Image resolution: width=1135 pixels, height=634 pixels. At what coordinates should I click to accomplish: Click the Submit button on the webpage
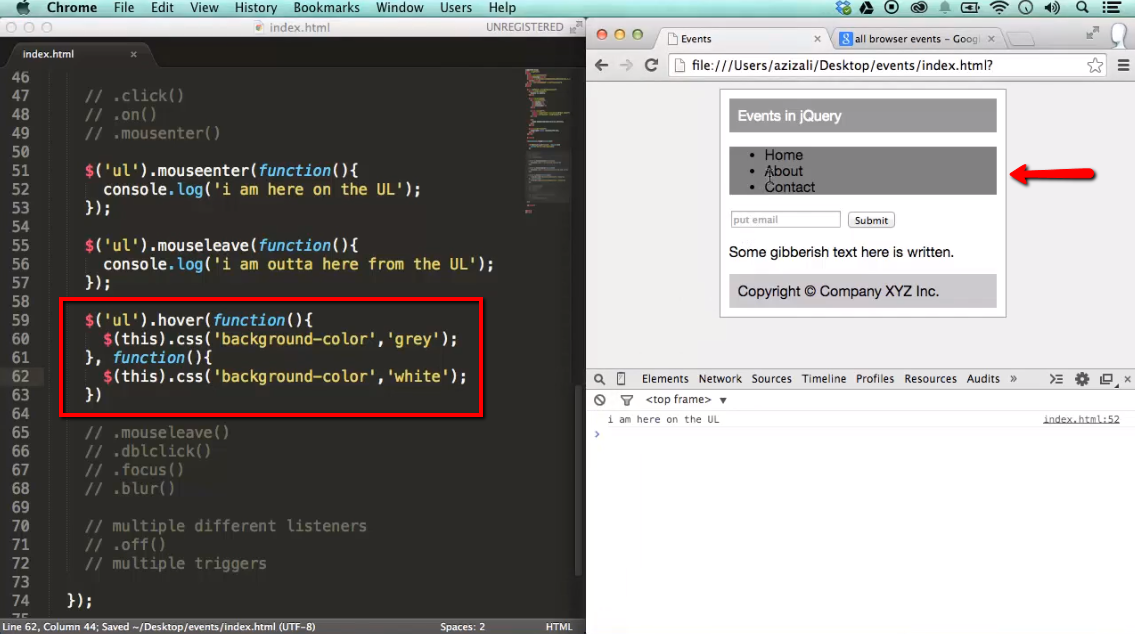(x=870, y=219)
